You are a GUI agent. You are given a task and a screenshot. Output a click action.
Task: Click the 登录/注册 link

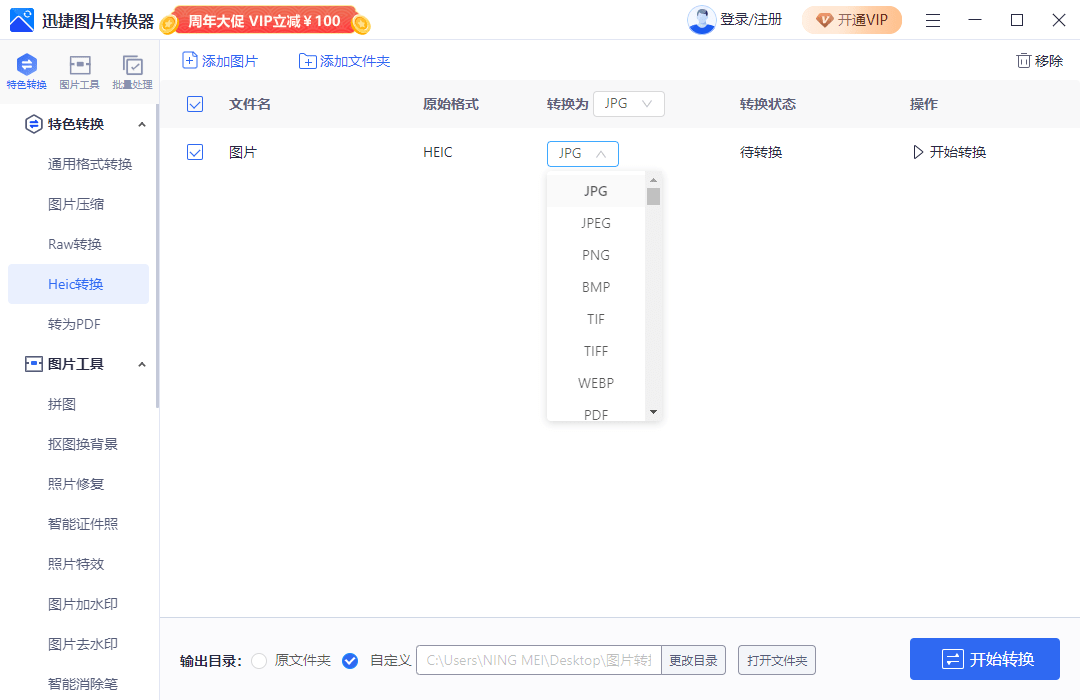click(x=751, y=20)
